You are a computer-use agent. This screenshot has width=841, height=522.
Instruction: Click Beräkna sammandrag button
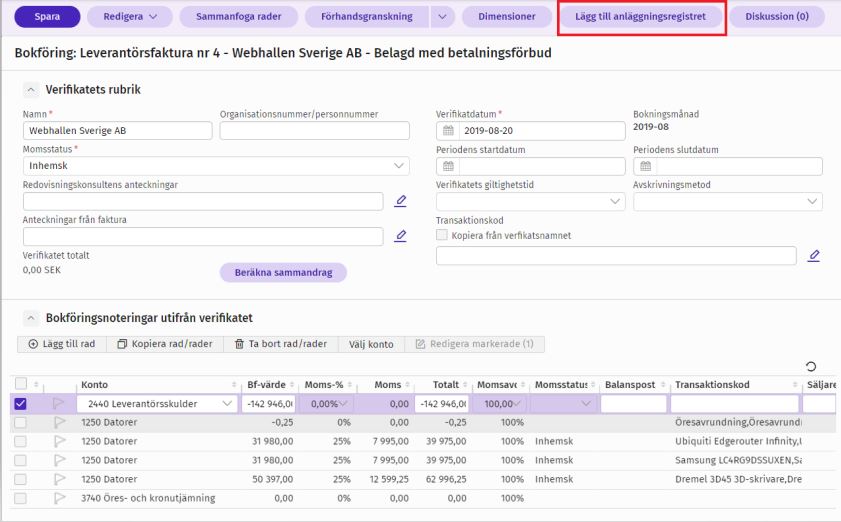pos(283,273)
